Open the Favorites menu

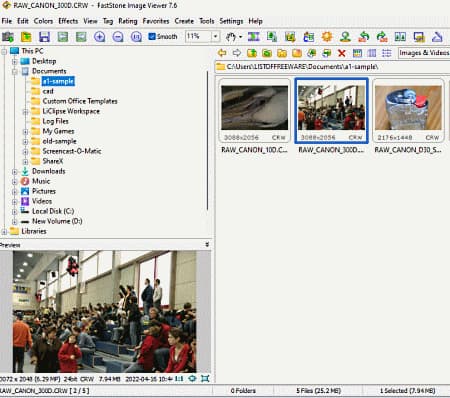coord(156,21)
